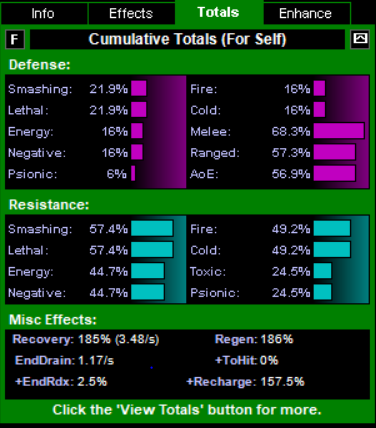Image resolution: width=376 pixels, height=428 pixels.
Task: Click the Regen stat text
Action: tap(254, 339)
